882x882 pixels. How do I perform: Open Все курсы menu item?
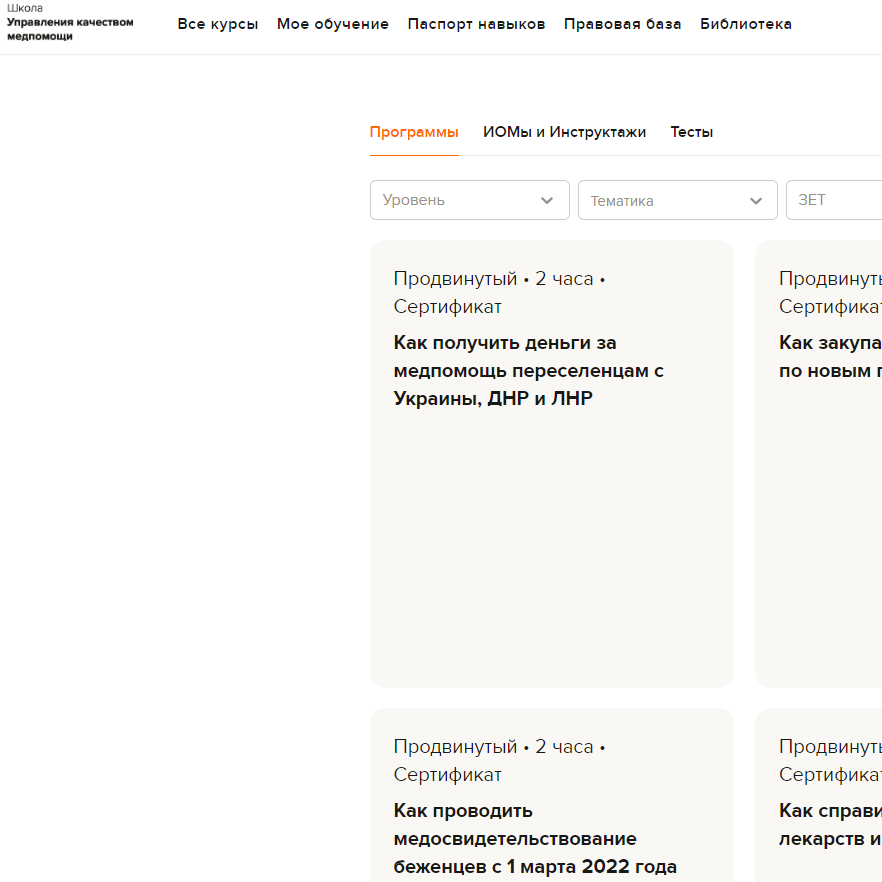(x=218, y=24)
